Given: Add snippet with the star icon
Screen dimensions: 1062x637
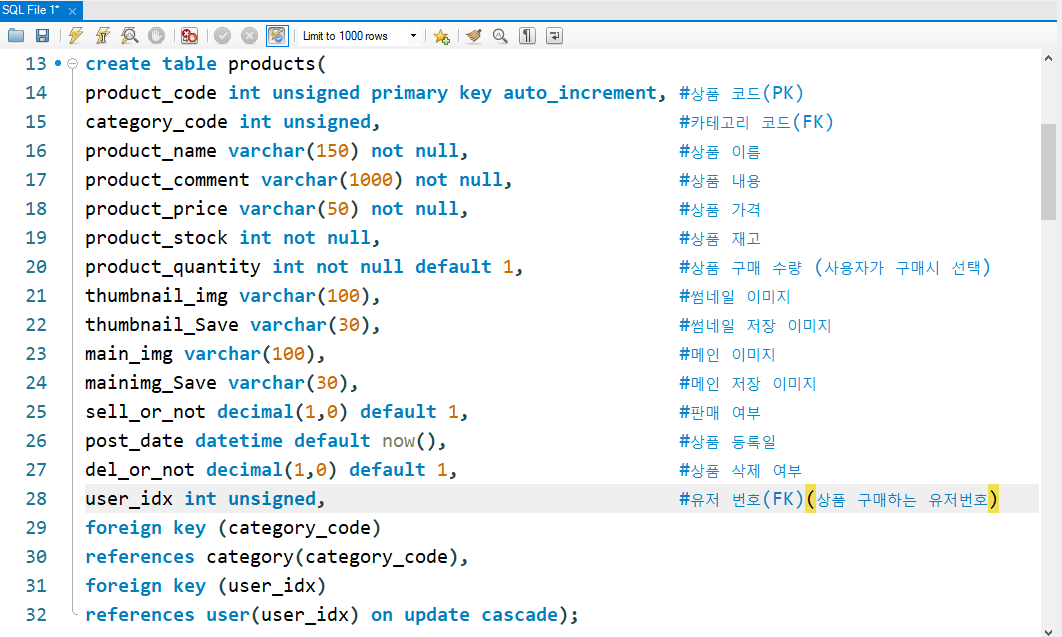Looking at the screenshot, I should coord(442,37).
